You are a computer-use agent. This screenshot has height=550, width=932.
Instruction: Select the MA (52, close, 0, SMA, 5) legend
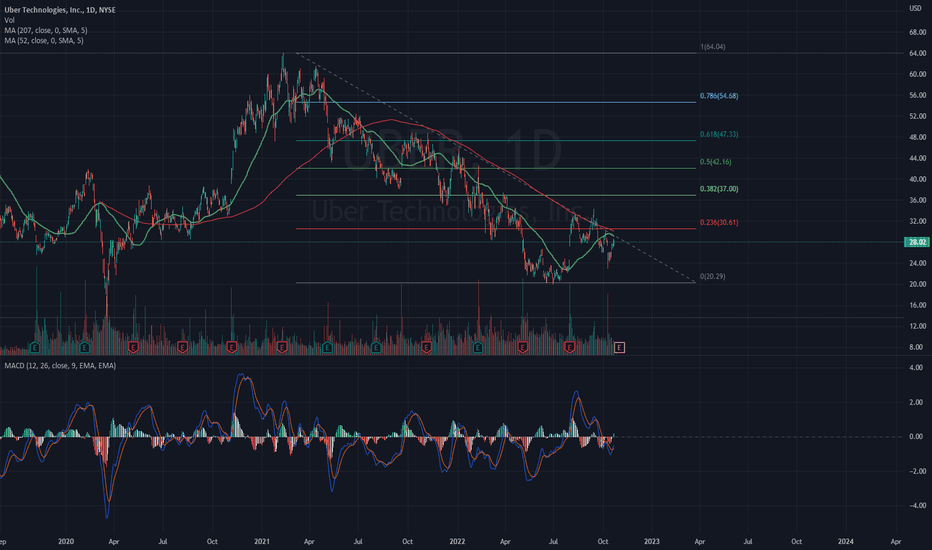(44, 40)
